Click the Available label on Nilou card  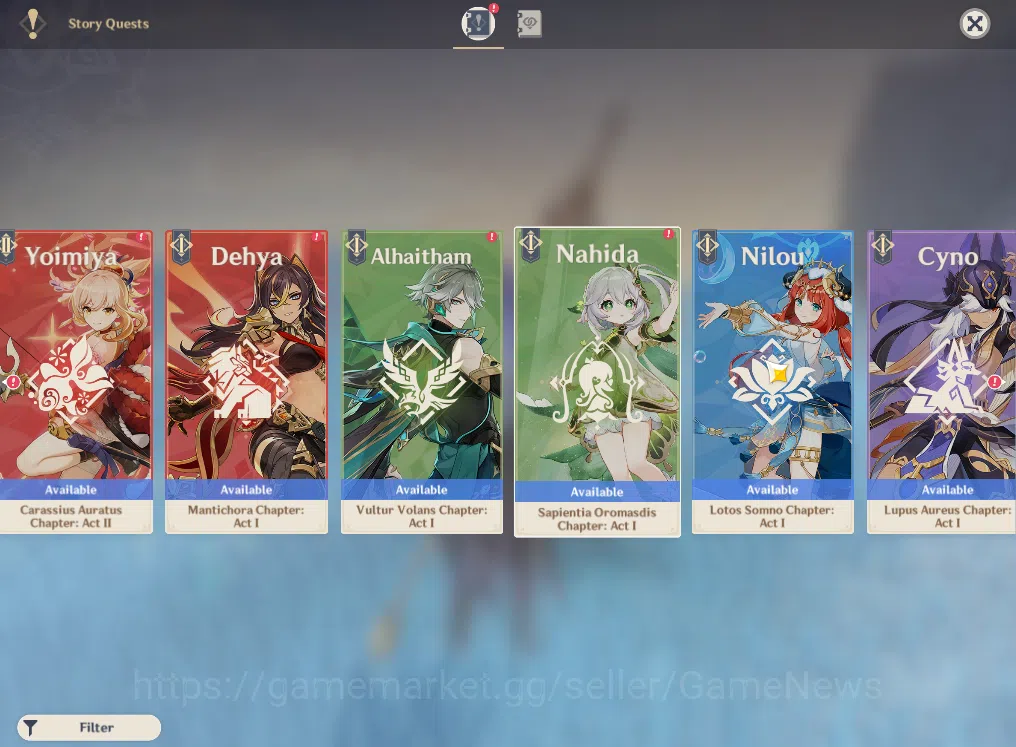(x=772, y=490)
